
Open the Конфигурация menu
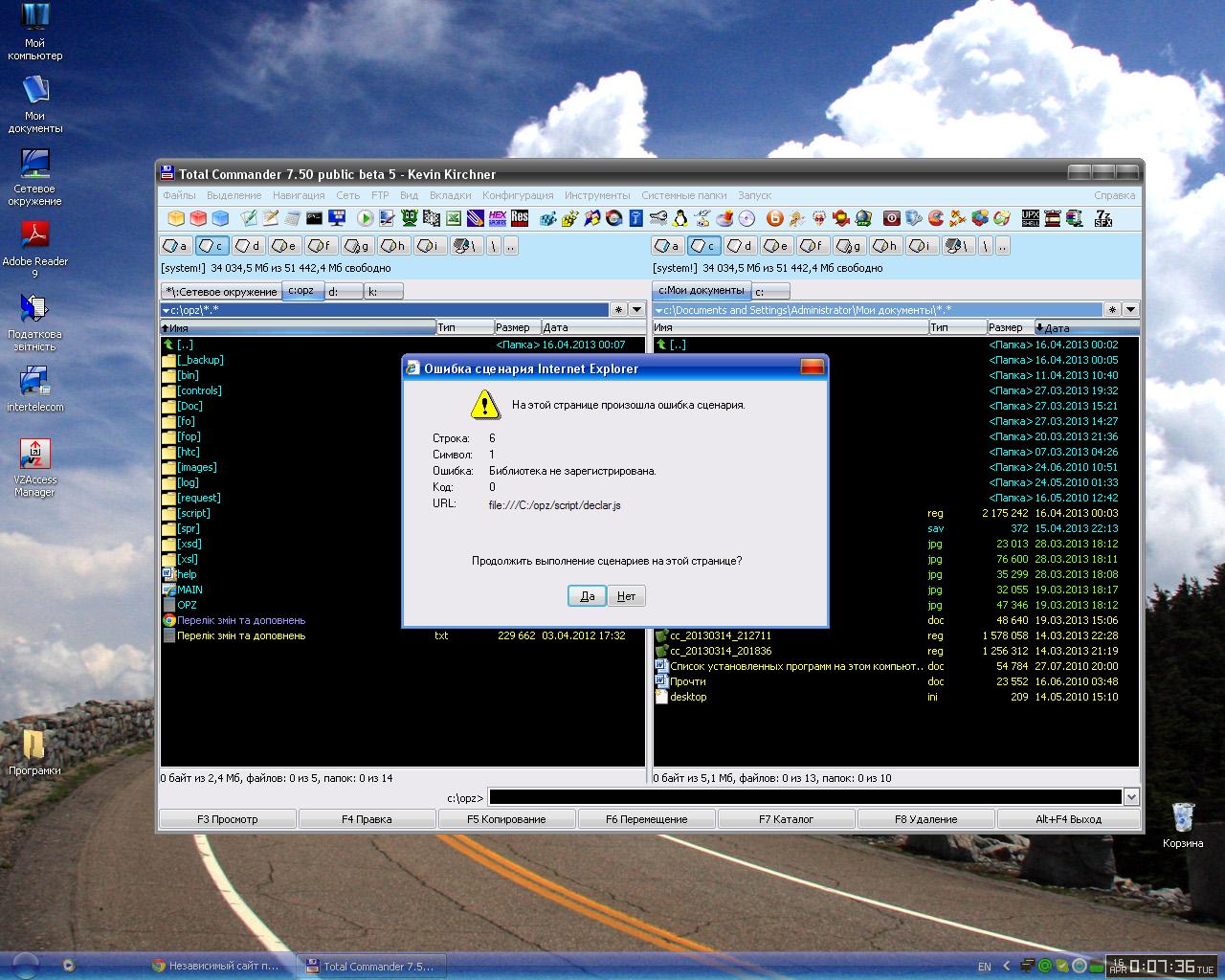pos(517,195)
